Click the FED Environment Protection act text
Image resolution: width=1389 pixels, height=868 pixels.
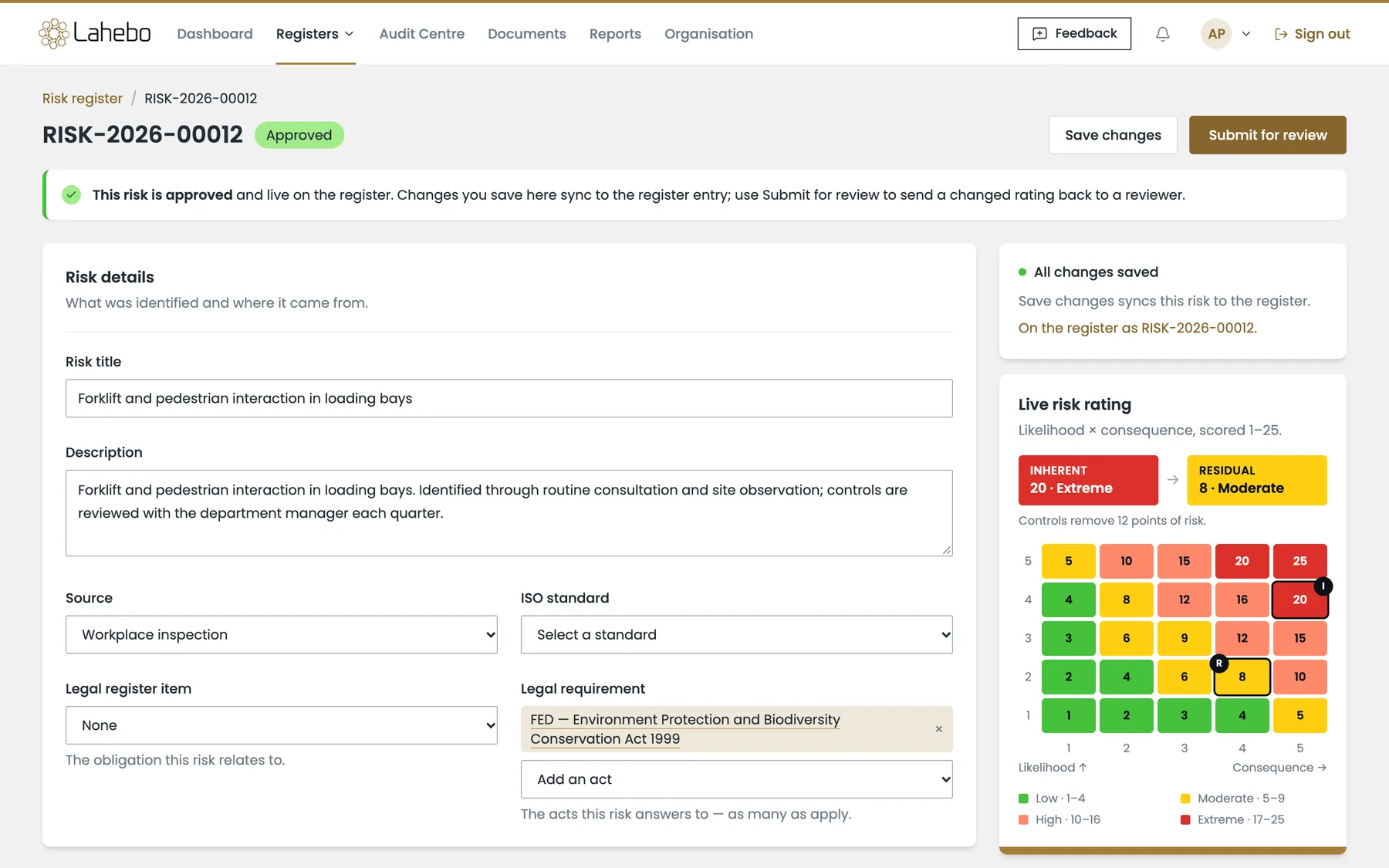click(x=685, y=729)
